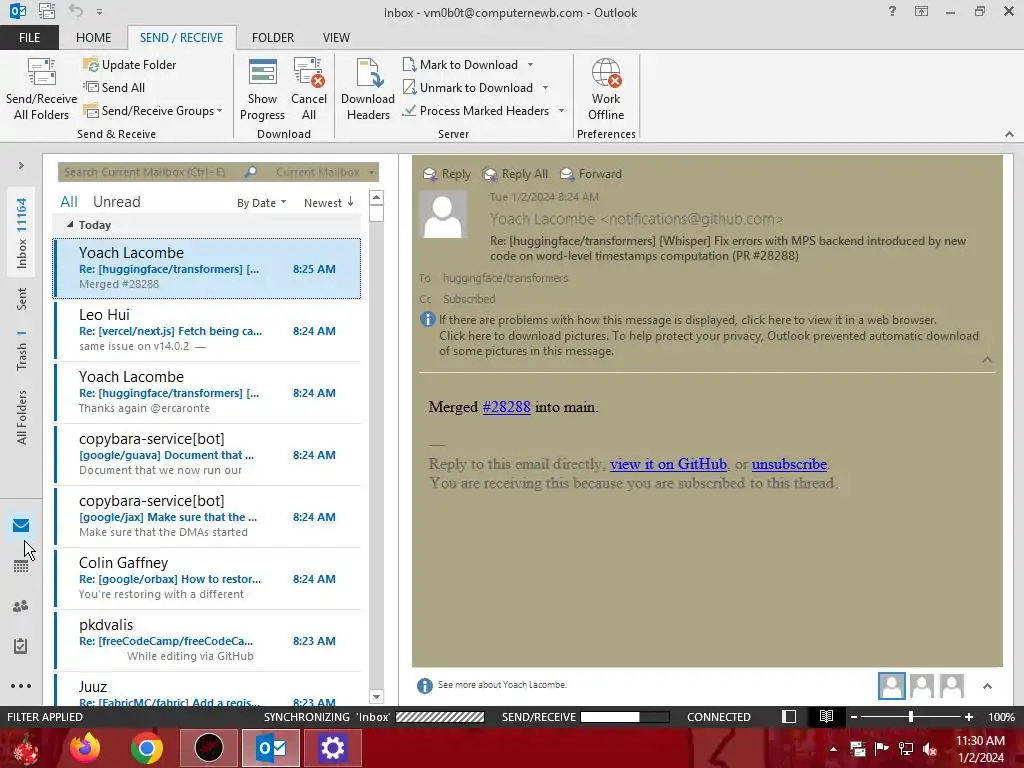The width and height of the screenshot is (1024, 768).
Task: Open the Leo Hui vercel/next.js email
Action: 208,330
